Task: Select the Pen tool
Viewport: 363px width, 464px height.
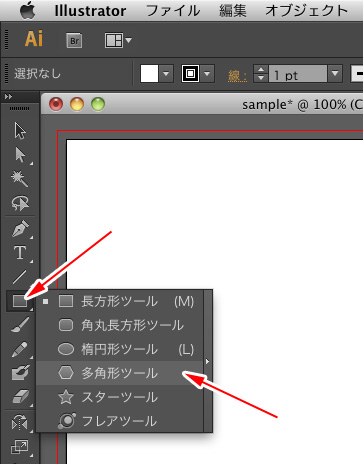Action: point(20,229)
